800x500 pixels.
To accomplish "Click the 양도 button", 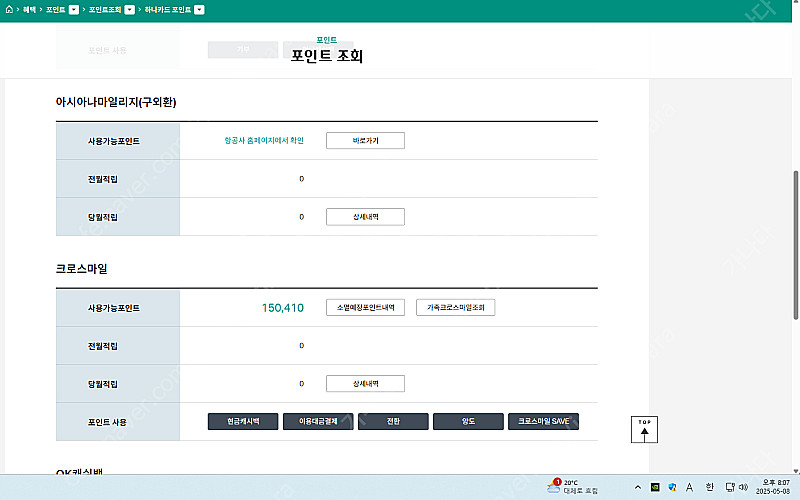I will click(x=468, y=421).
